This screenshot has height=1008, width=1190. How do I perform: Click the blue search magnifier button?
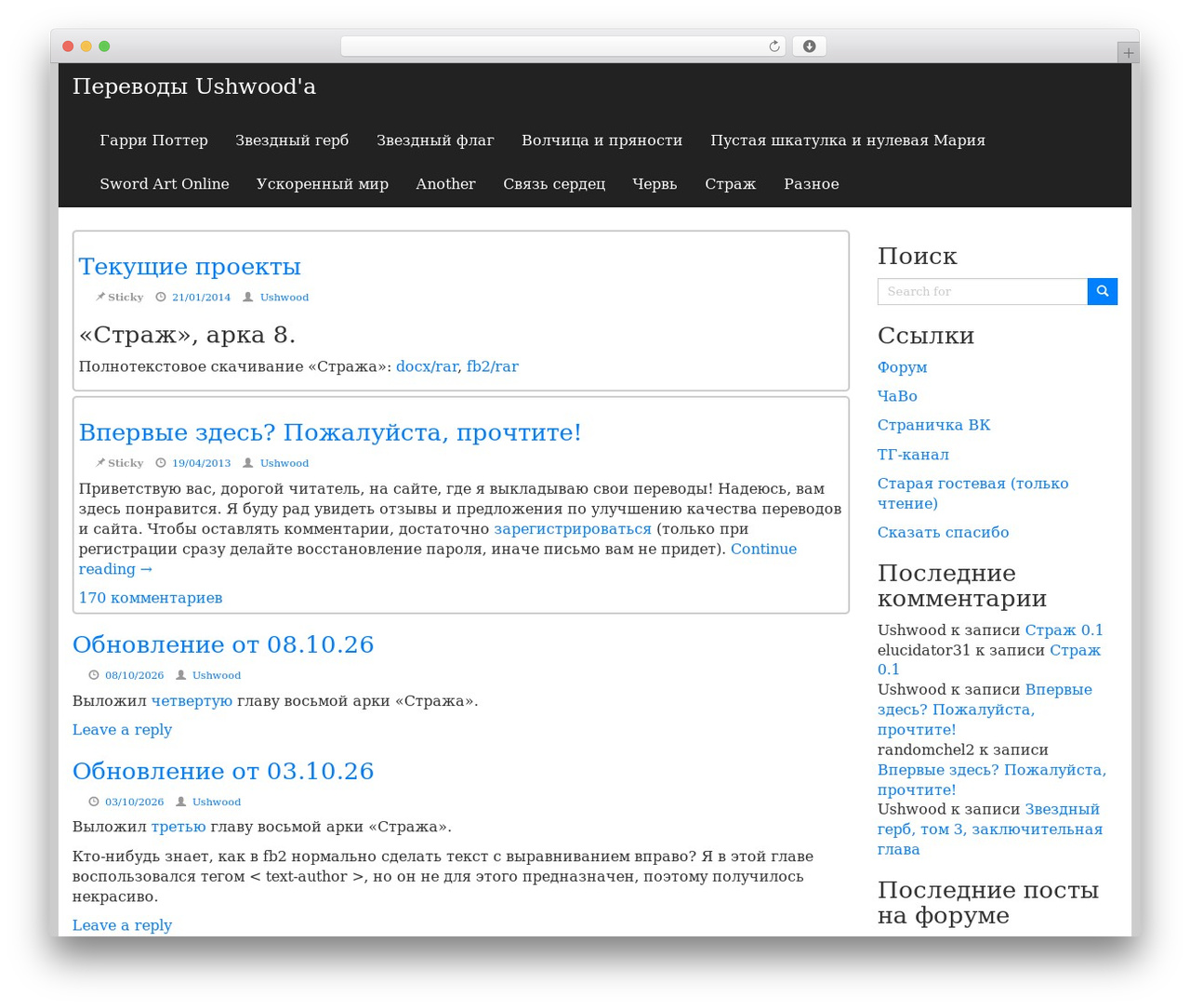tap(1103, 291)
